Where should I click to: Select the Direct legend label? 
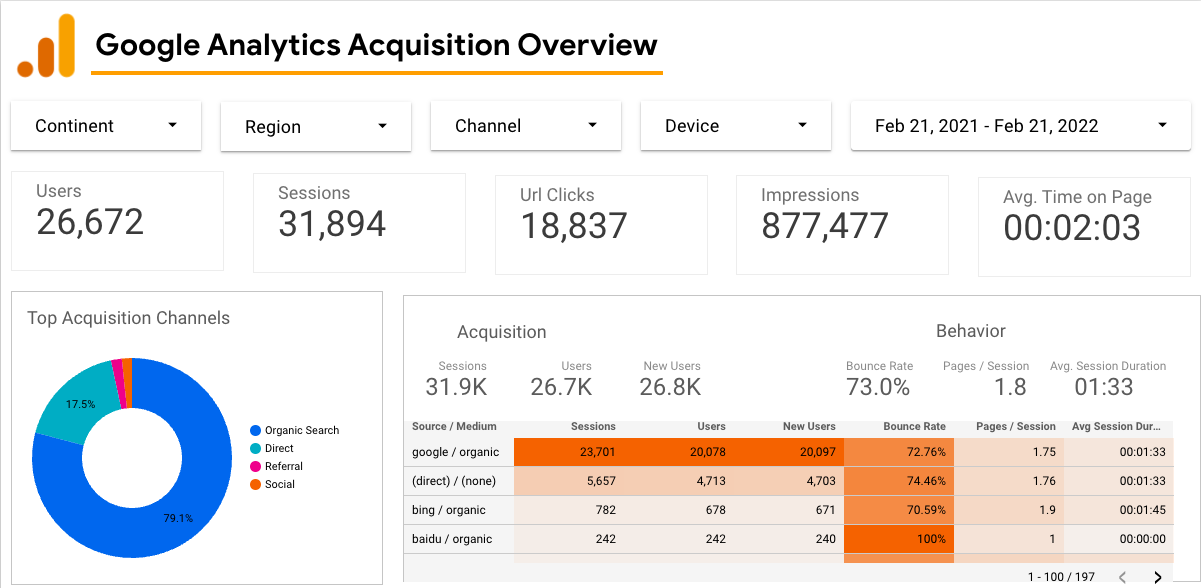coord(280,449)
